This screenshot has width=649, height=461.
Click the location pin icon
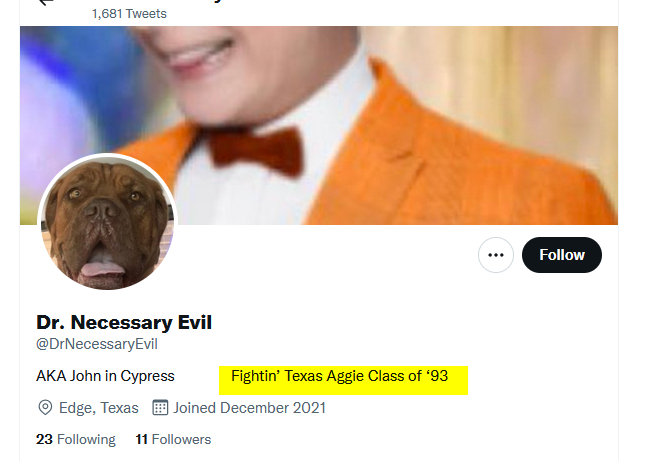tap(45, 408)
